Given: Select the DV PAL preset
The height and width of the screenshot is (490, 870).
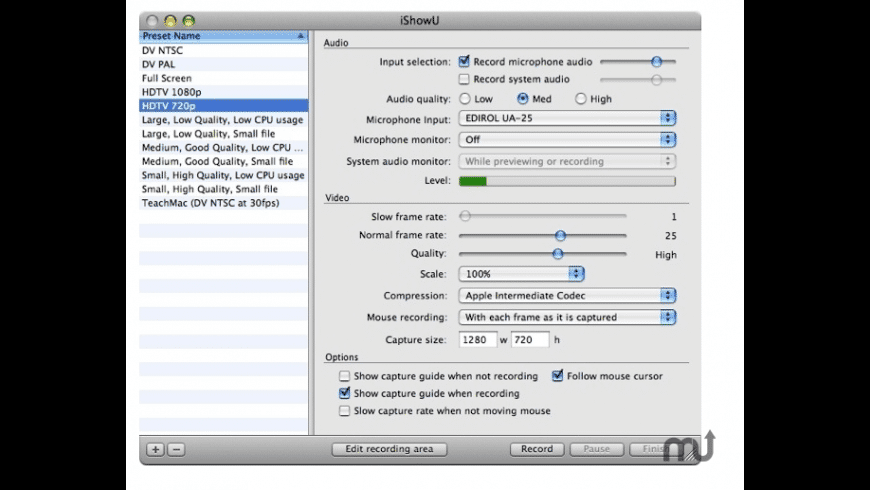Looking at the screenshot, I should (224, 64).
